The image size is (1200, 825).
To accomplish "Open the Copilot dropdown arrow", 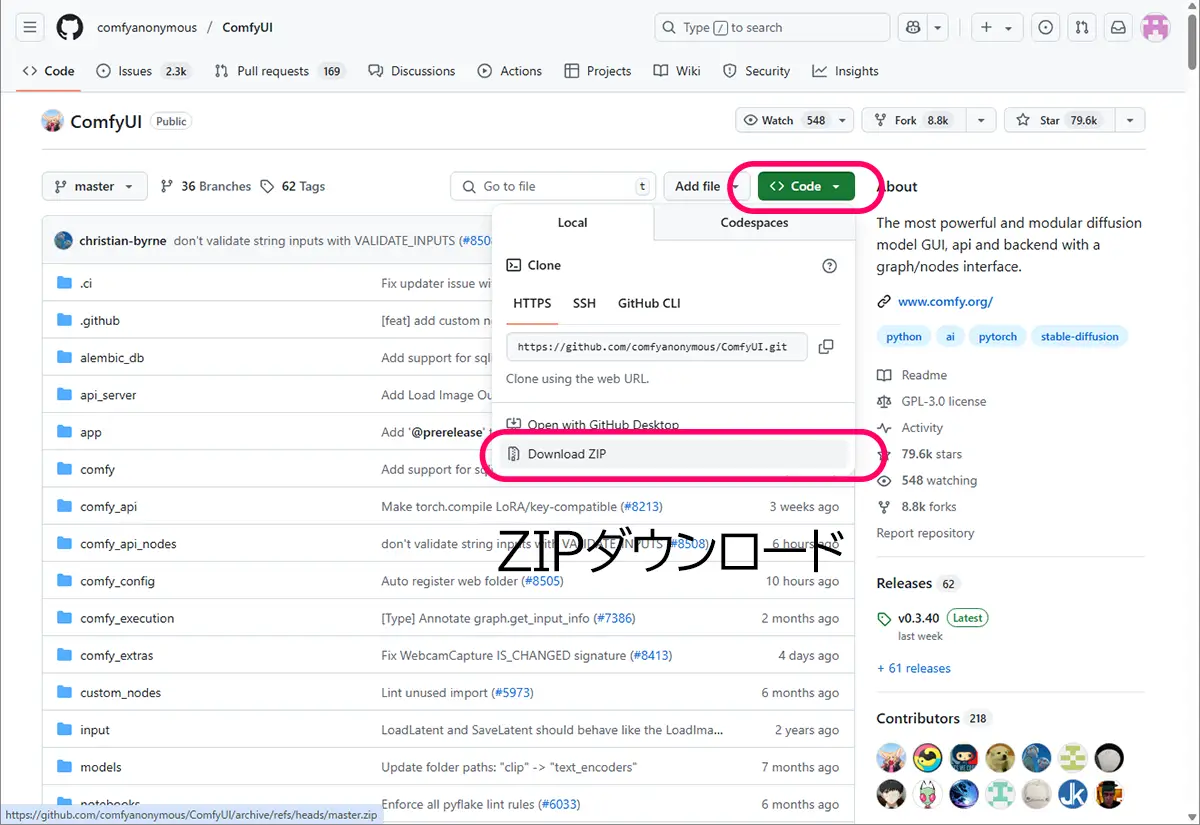I will [x=938, y=27].
